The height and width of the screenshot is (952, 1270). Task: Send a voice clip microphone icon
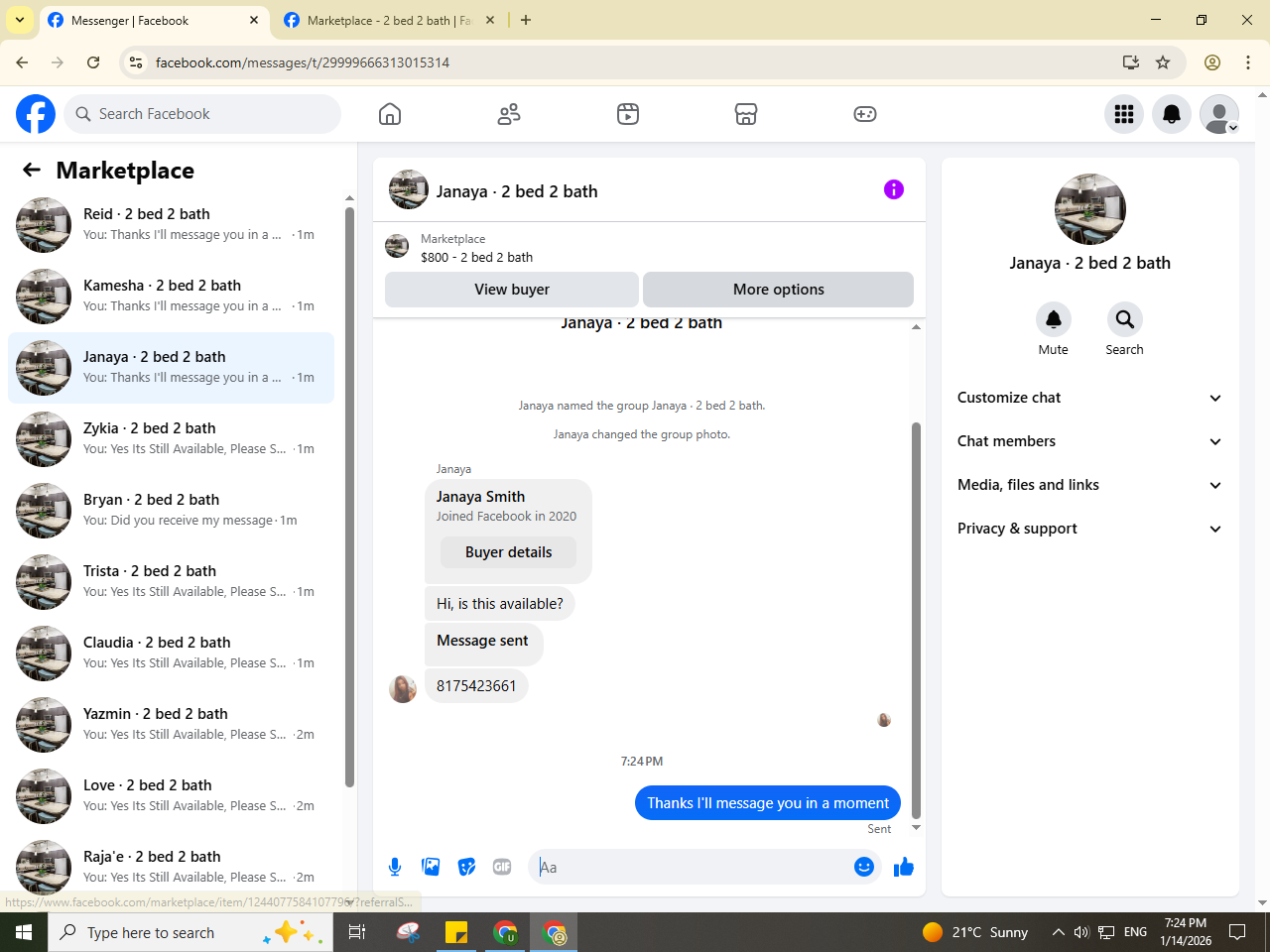point(395,867)
